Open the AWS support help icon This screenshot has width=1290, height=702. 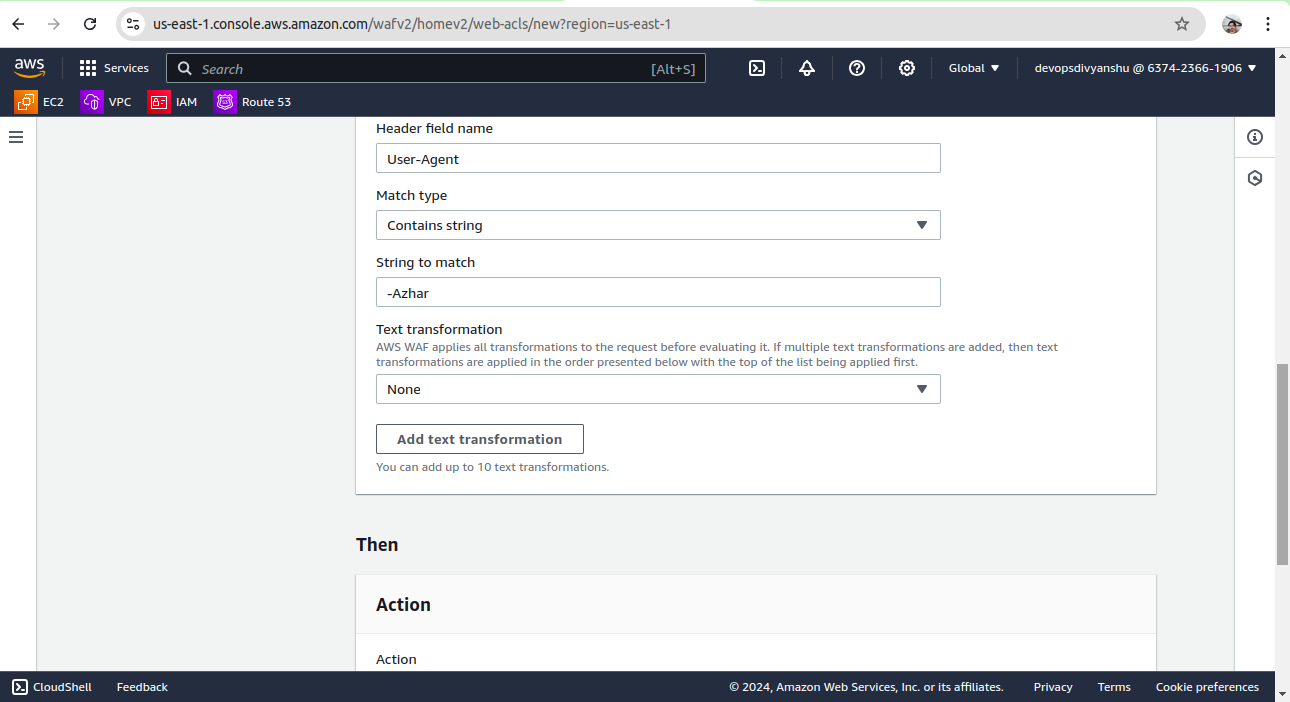pos(857,68)
